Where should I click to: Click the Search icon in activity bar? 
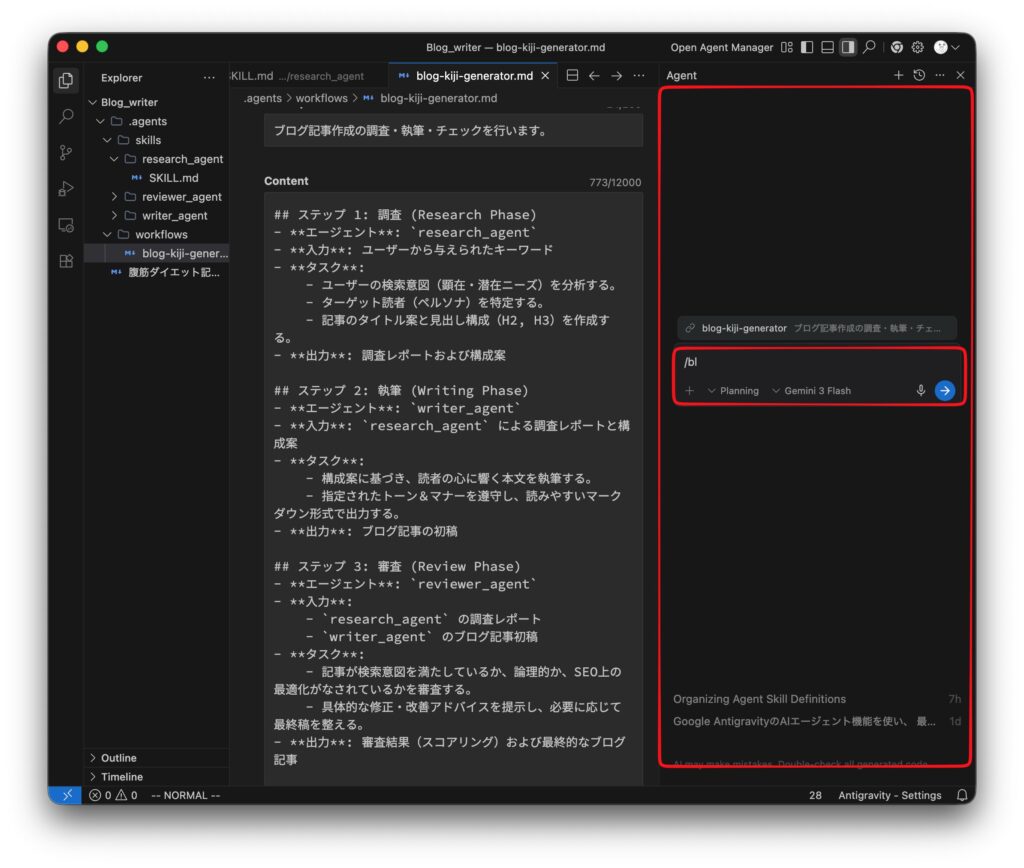(66, 117)
